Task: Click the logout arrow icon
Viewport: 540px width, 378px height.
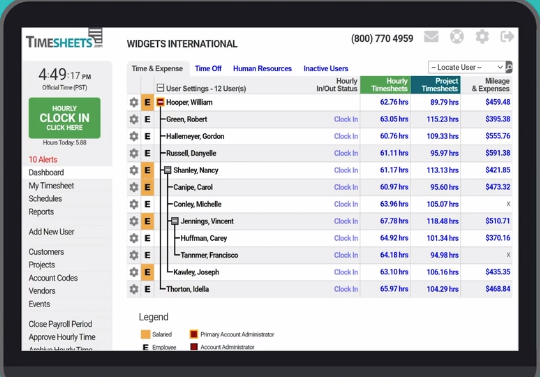Action: point(507,36)
